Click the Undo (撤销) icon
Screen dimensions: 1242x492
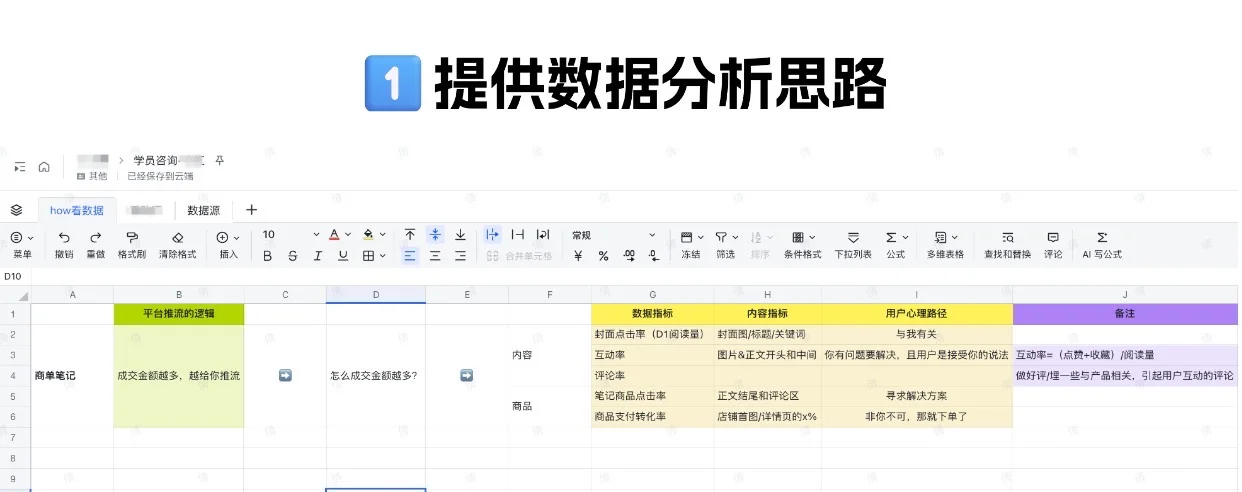click(x=64, y=237)
